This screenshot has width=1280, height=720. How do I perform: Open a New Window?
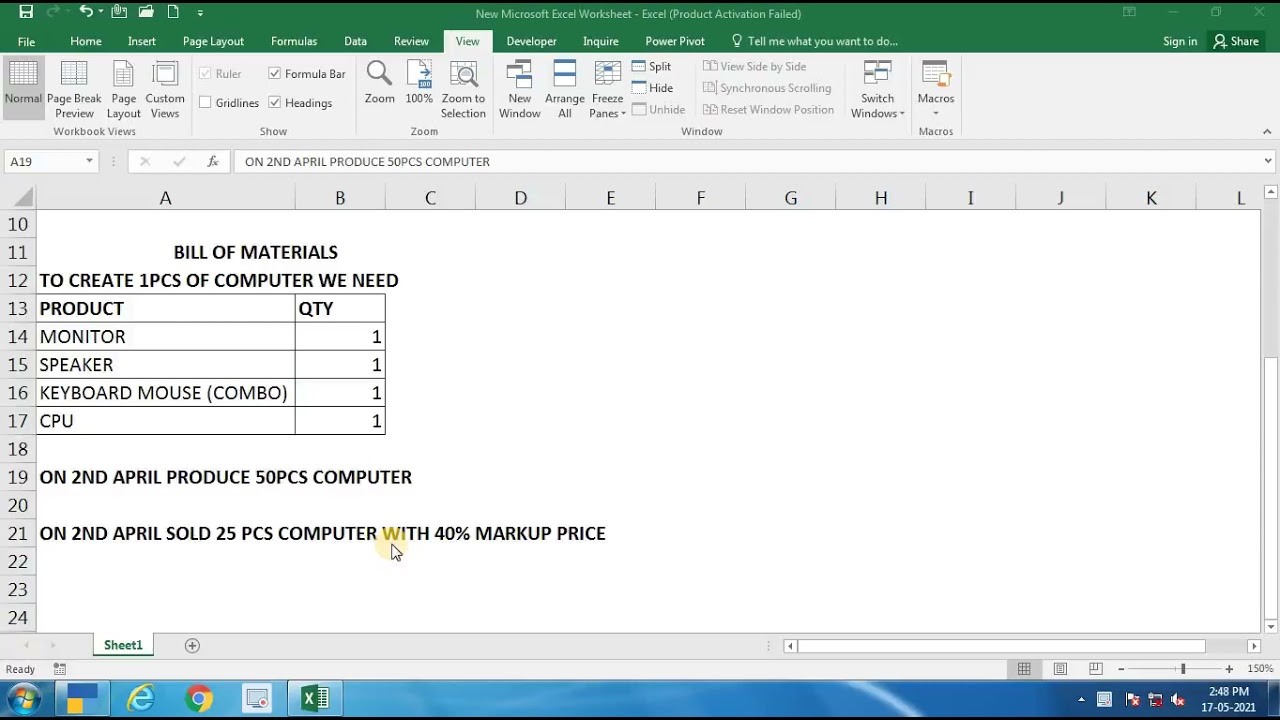pos(519,90)
